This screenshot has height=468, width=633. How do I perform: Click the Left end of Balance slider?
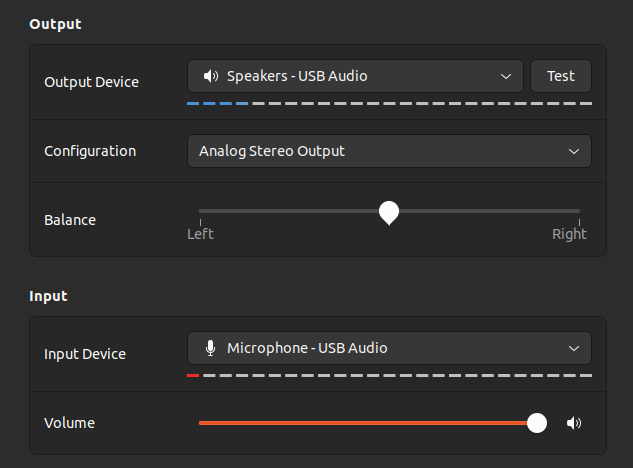201,212
